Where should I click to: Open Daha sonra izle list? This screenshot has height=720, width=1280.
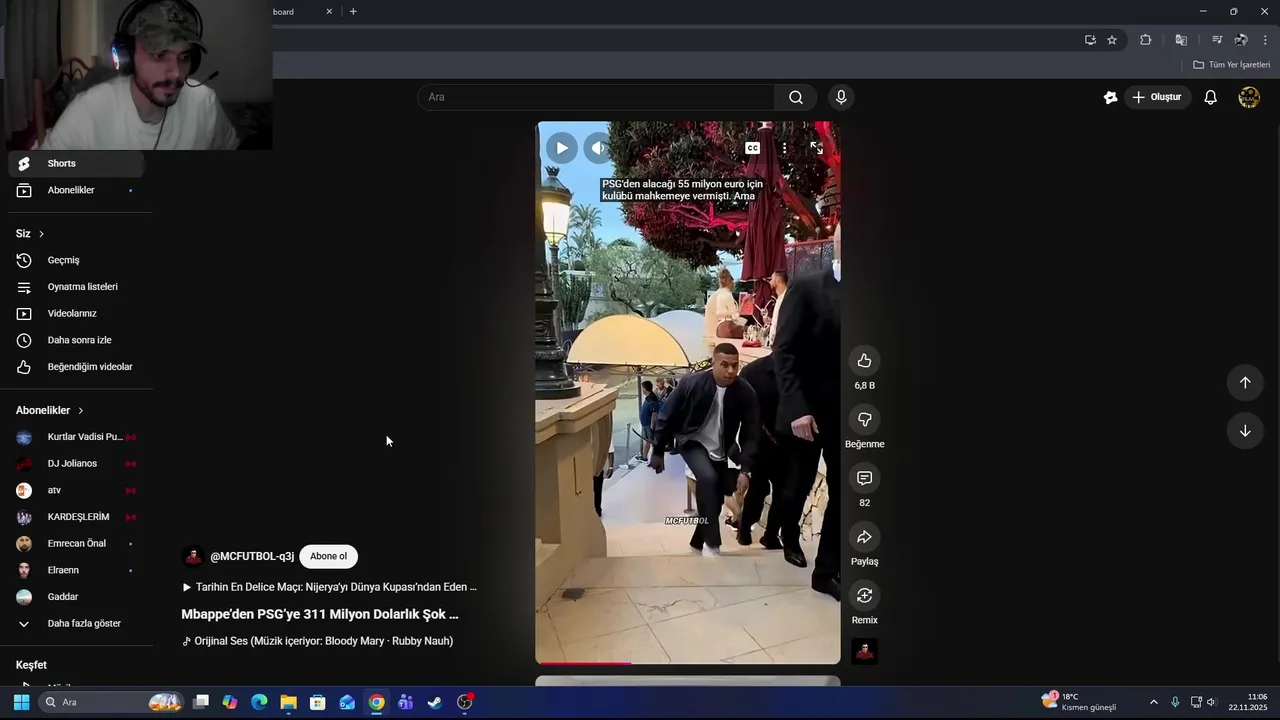point(76,340)
